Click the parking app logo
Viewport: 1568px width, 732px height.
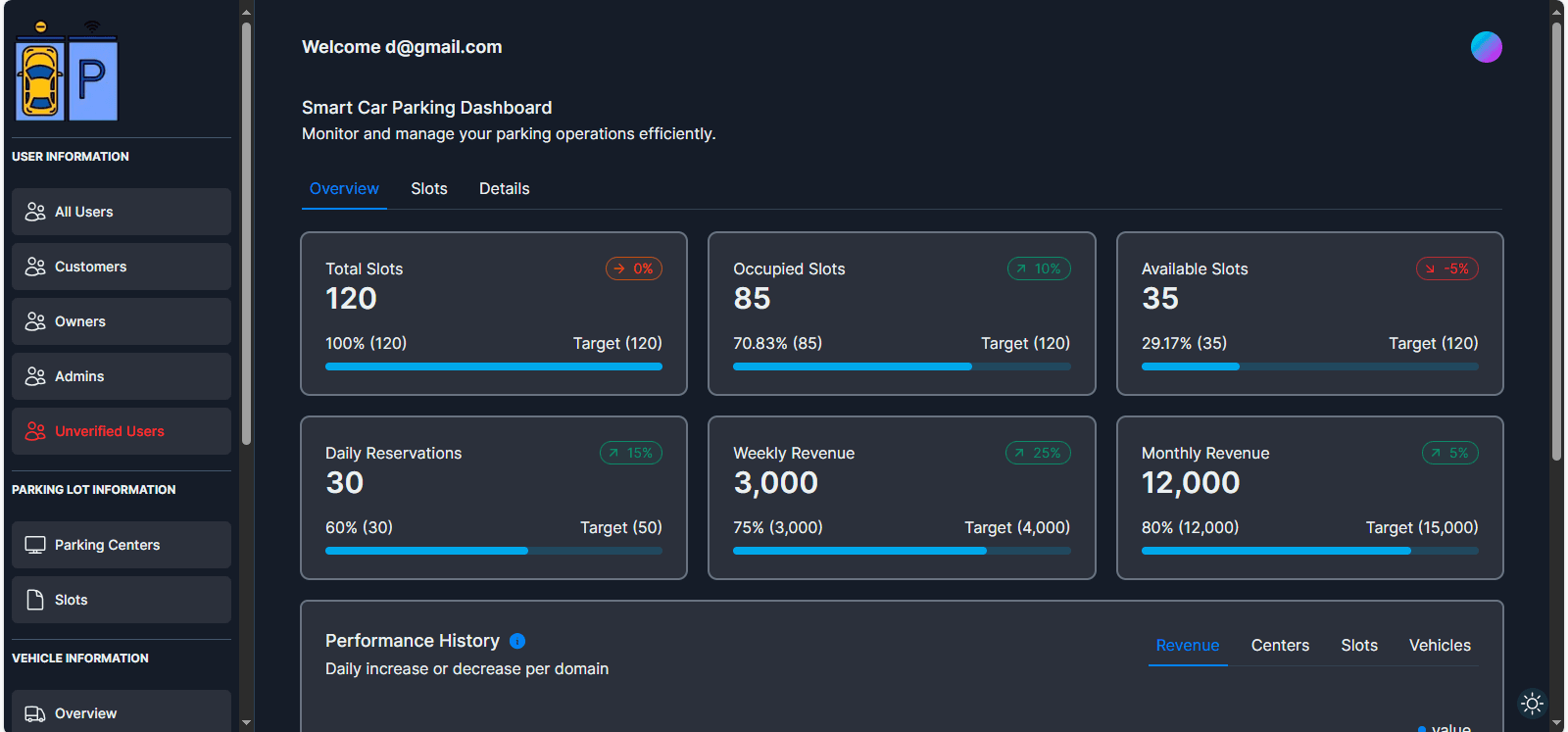tap(67, 73)
